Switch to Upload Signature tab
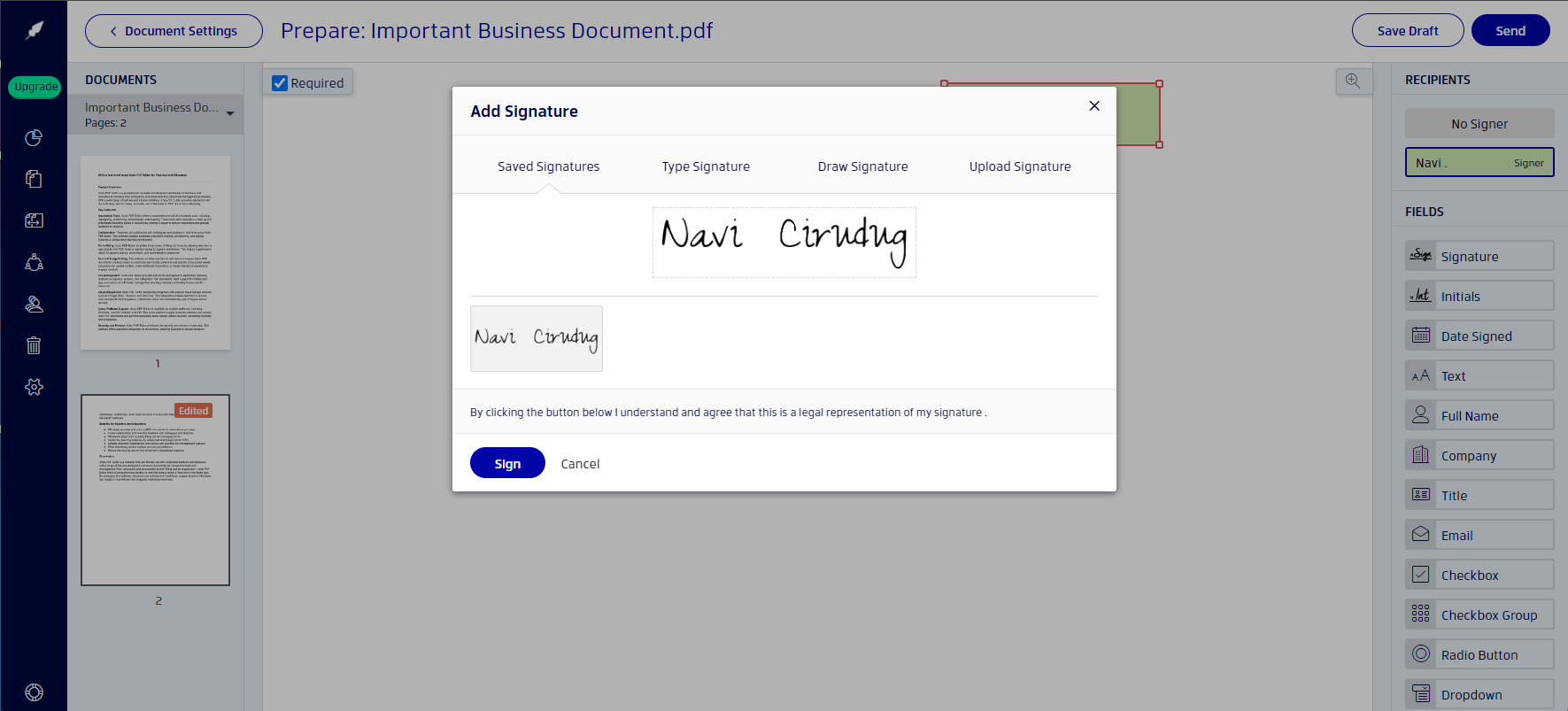 (1020, 166)
